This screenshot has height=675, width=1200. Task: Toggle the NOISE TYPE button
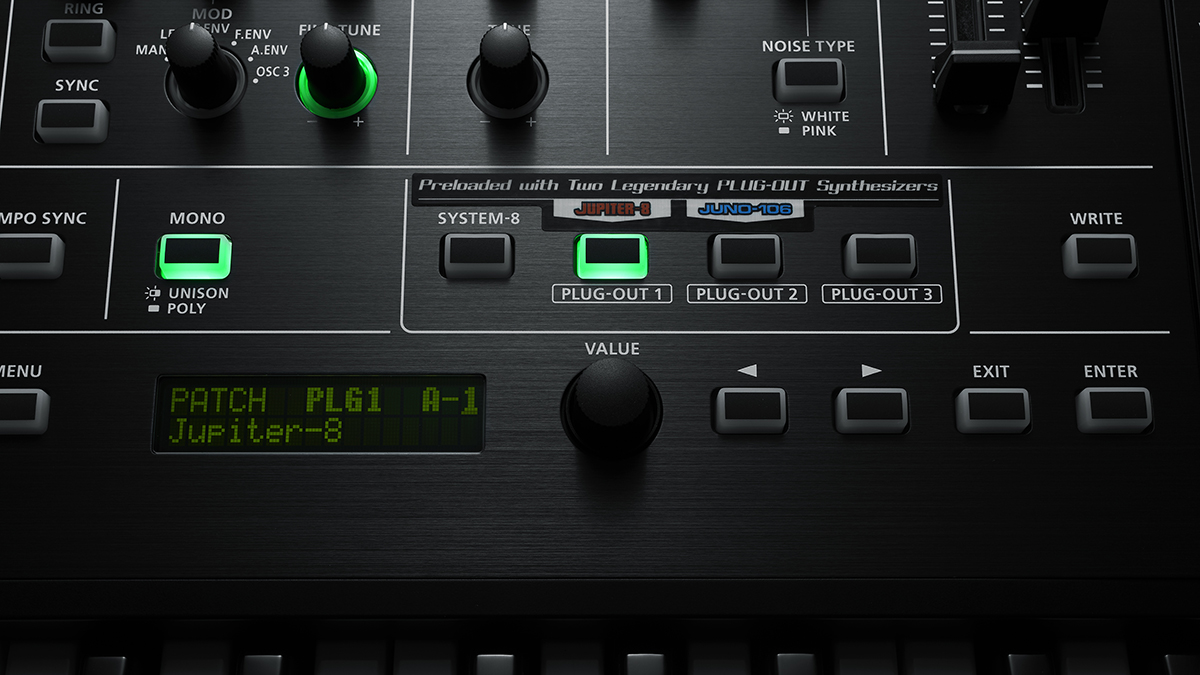tap(808, 80)
